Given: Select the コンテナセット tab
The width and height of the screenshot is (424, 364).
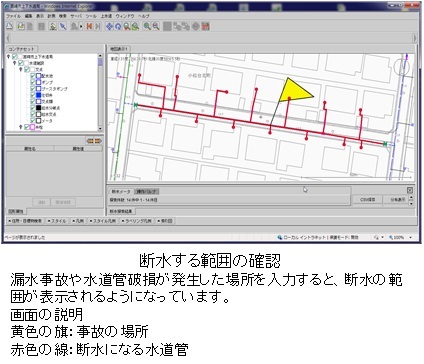Looking at the screenshot, I should [21, 49].
